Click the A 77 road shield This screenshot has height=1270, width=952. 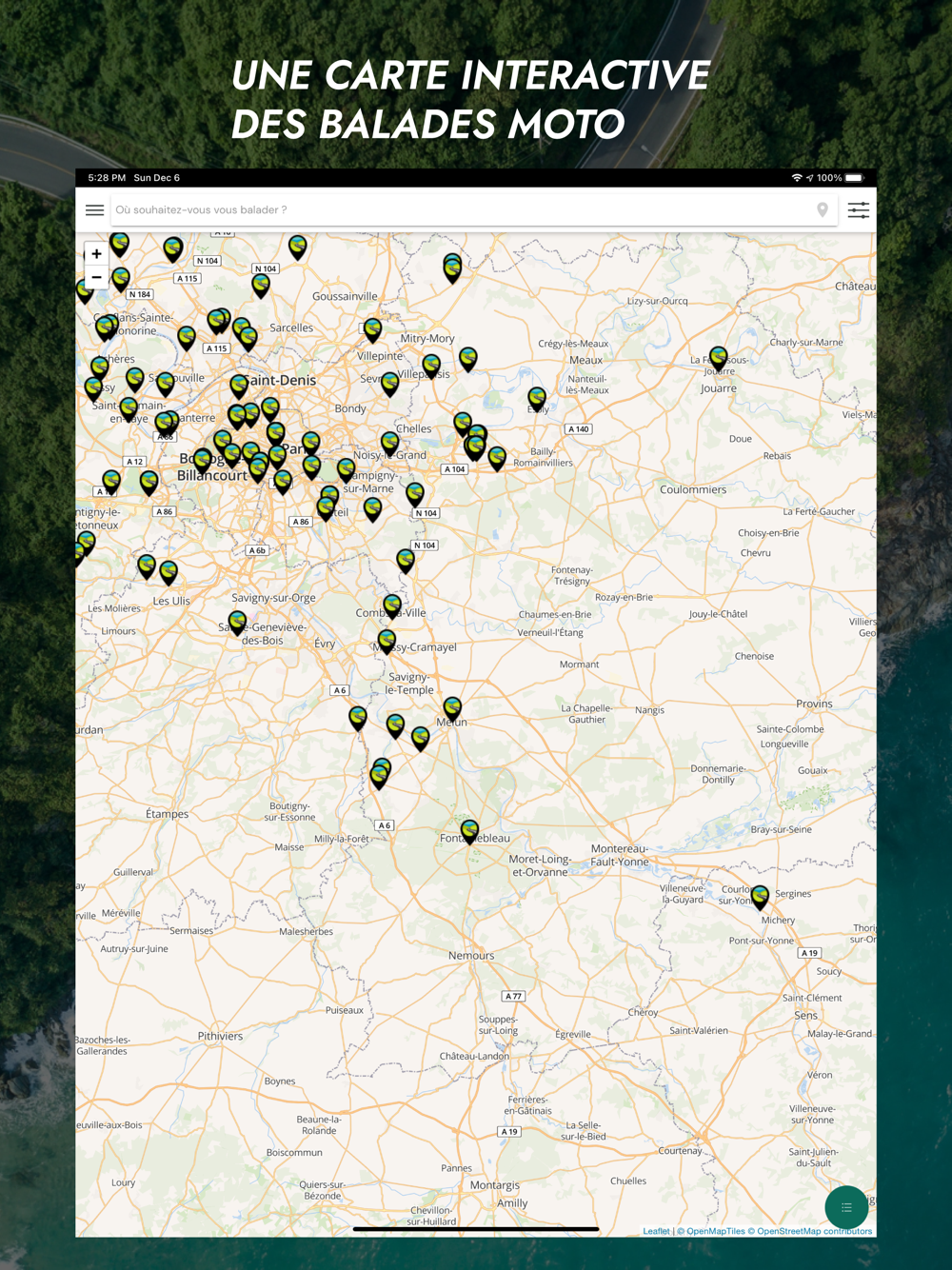pos(513,996)
